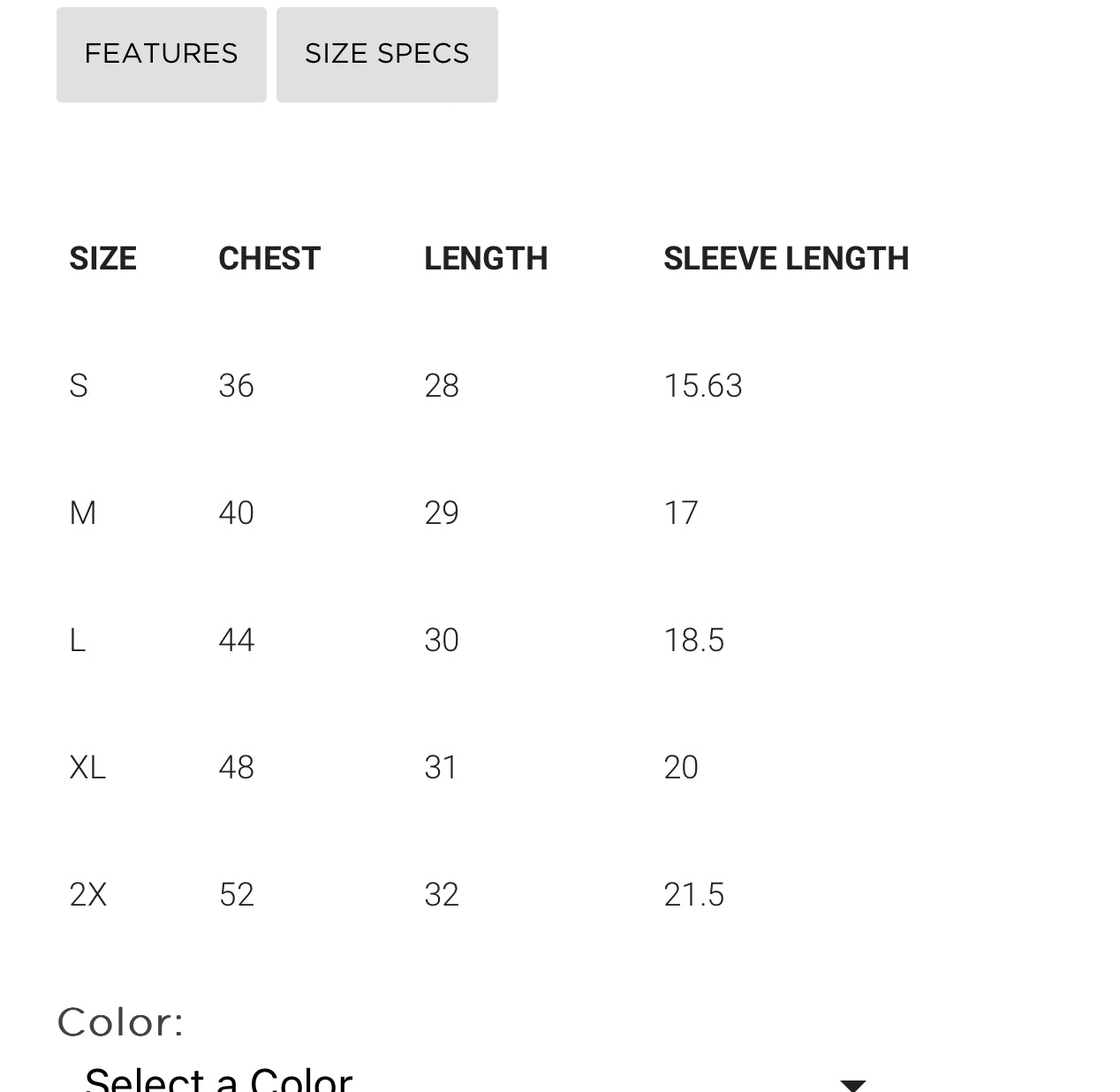The height and width of the screenshot is (1092, 1120).
Task: Select the M size row label
Action: (x=82, y=513)
